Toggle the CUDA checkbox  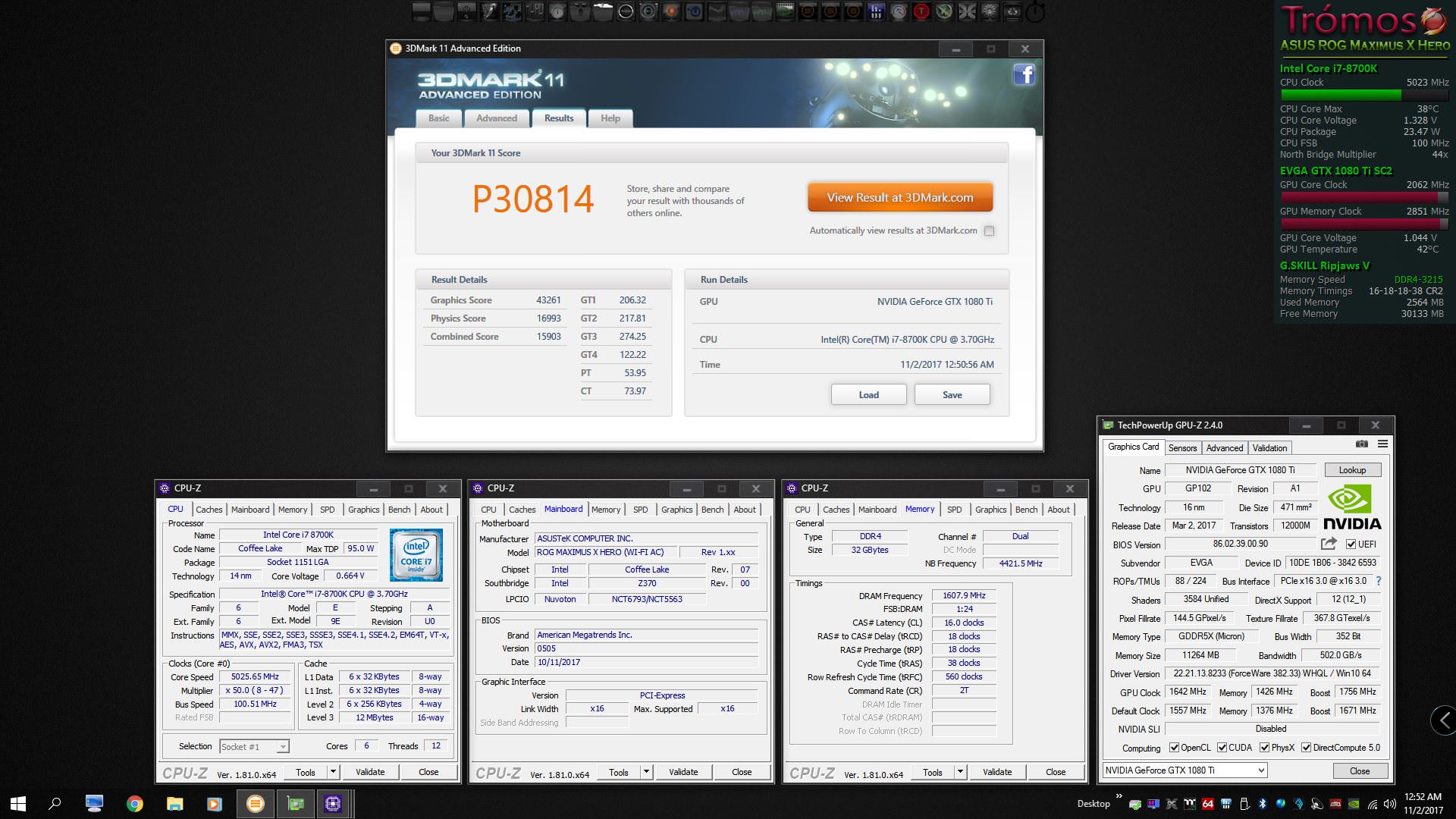(1222, 748)
